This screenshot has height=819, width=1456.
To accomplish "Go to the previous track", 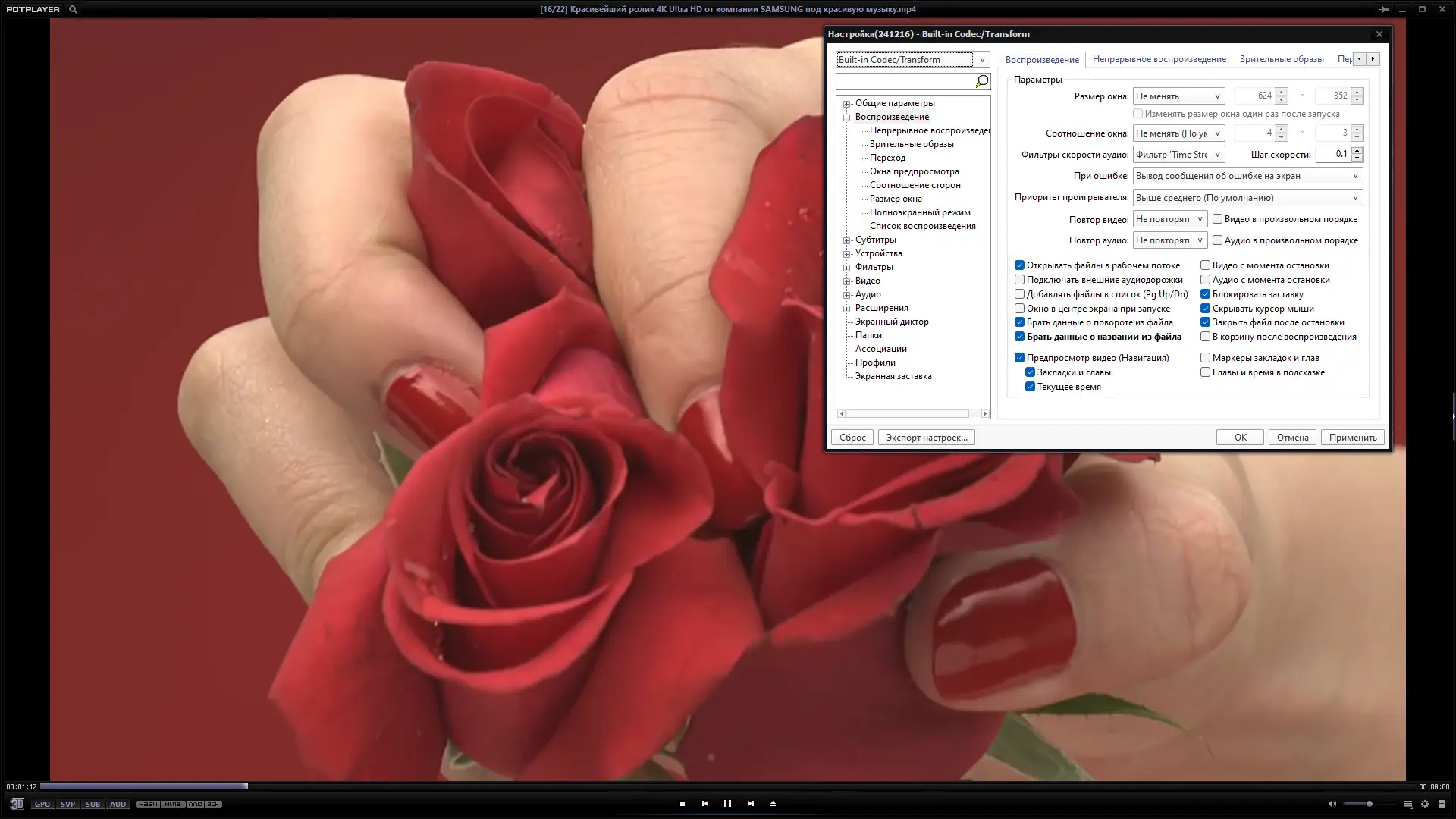I will click(x=705, y=804).
